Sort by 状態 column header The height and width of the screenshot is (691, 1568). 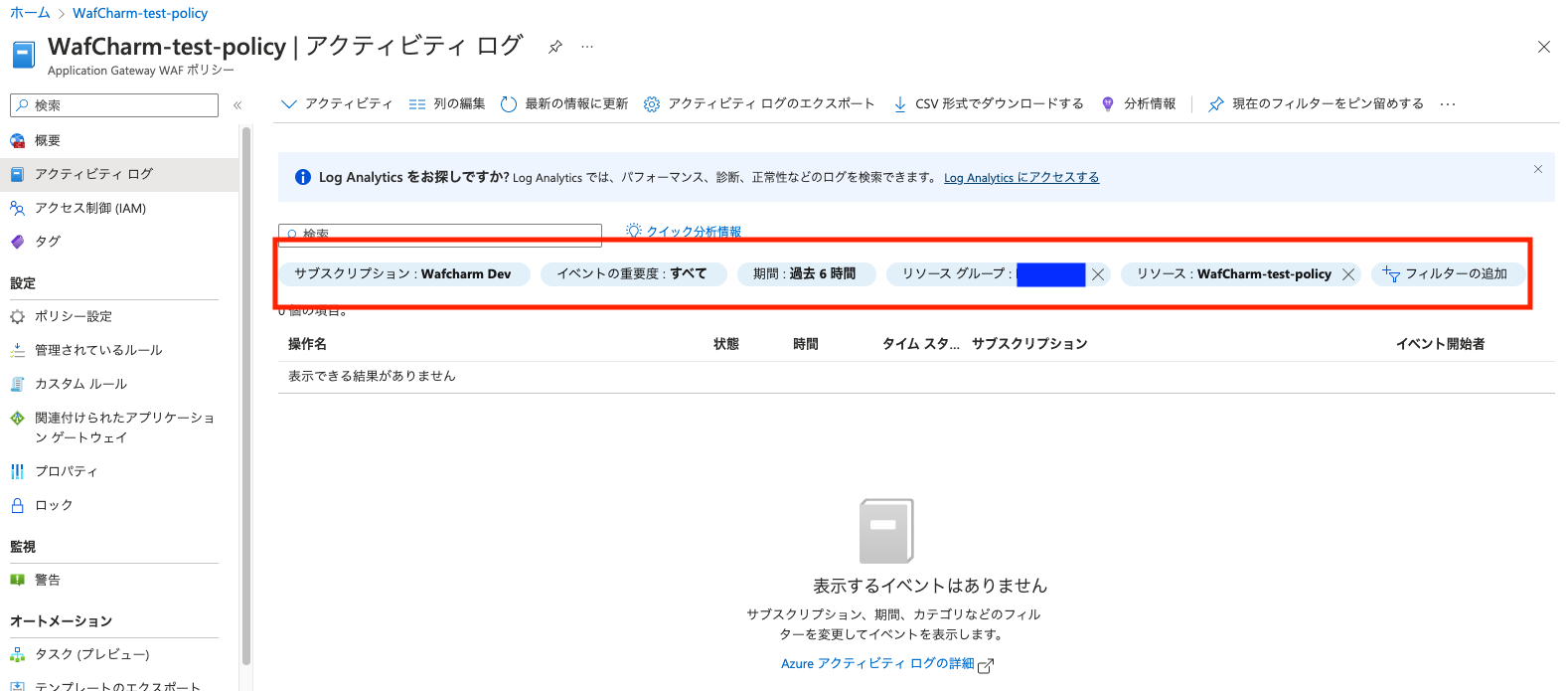(726, 344)
